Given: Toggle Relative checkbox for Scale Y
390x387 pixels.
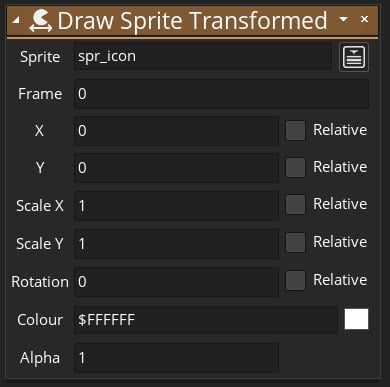Looking at the screenshot, I should [x=295, y=242].
